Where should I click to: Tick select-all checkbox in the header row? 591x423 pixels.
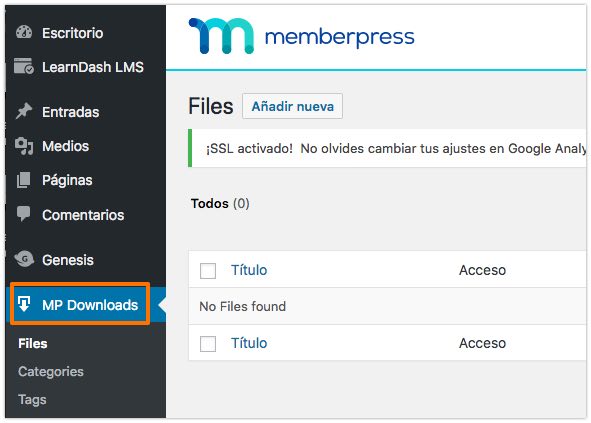pyautogui.click(x=208, y=271)
